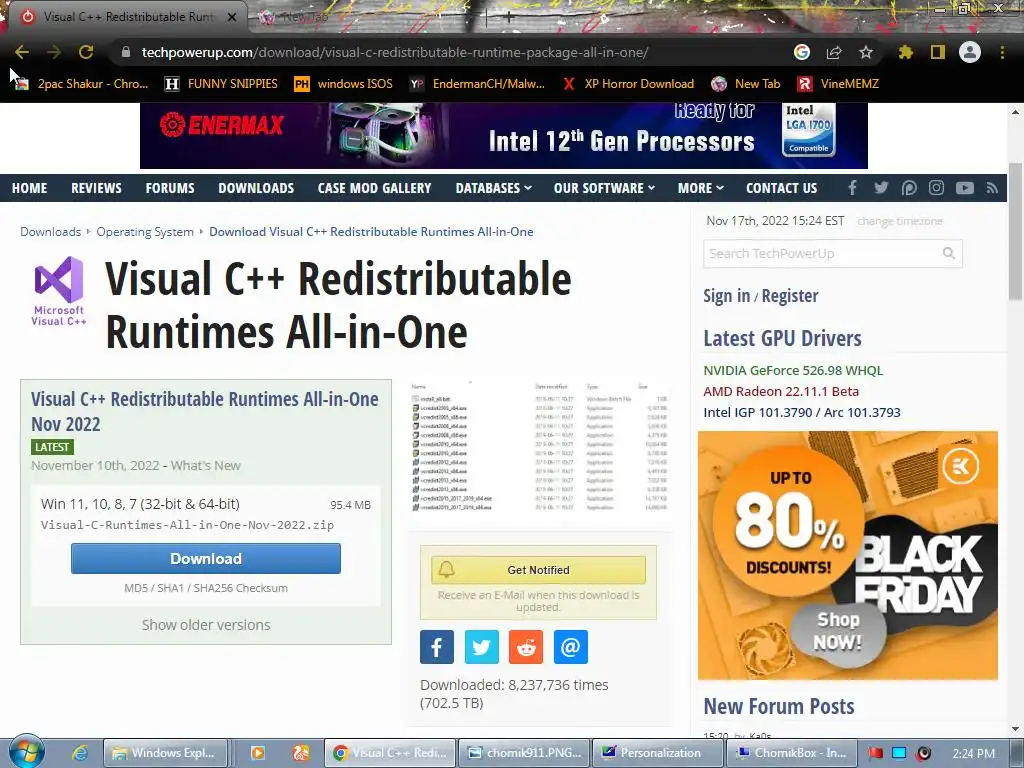Open the Windows Start orb

tap(26, 752)
